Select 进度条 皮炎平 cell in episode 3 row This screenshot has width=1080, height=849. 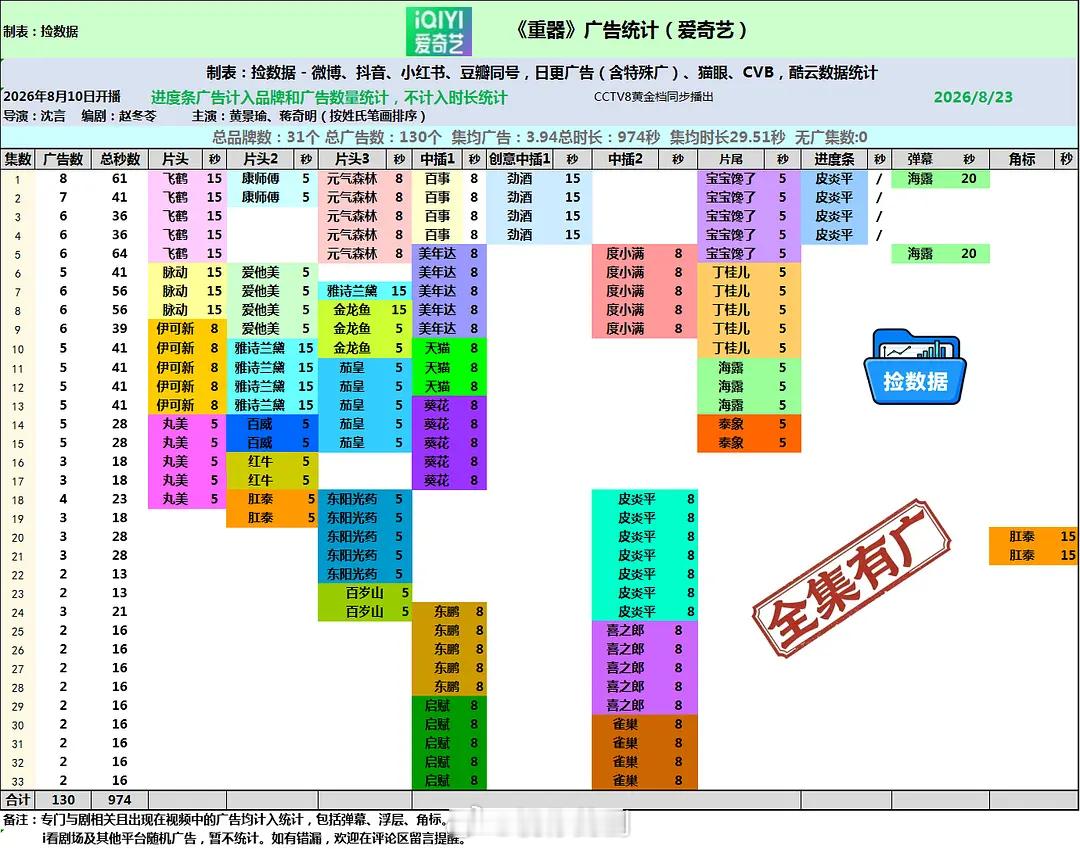coord(834,216)
